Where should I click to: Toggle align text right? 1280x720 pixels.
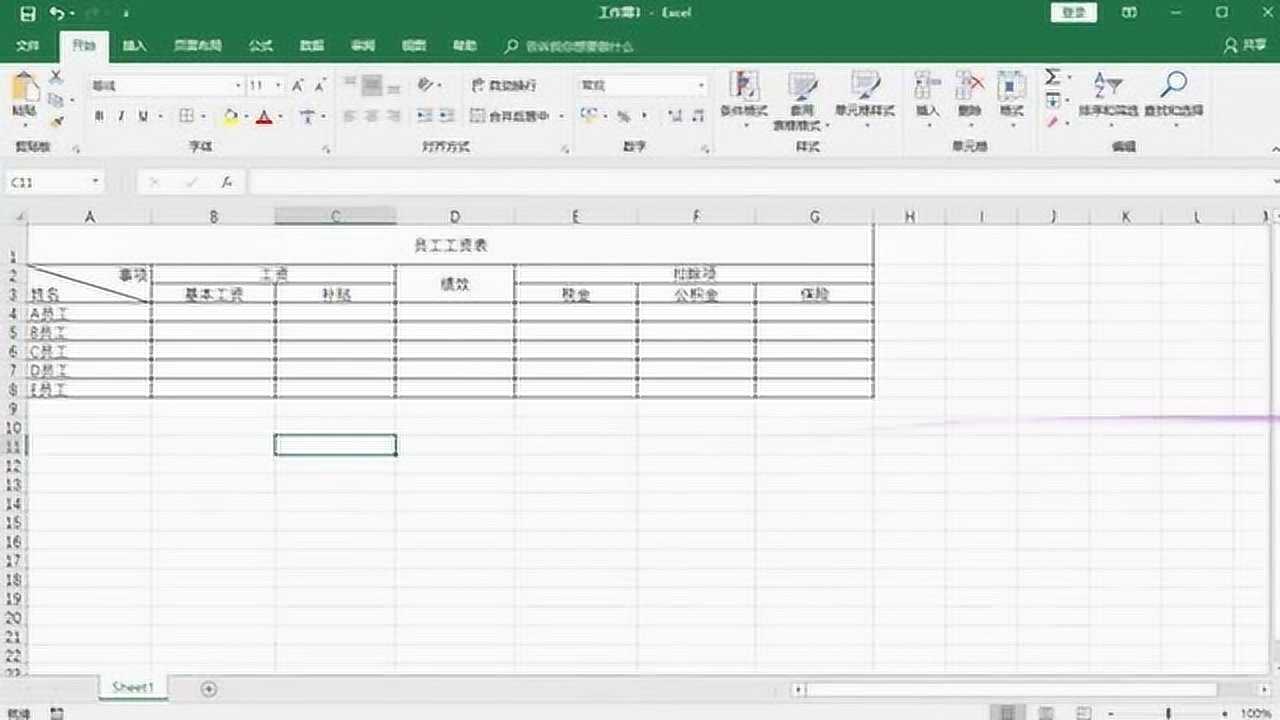click(394, 117)
